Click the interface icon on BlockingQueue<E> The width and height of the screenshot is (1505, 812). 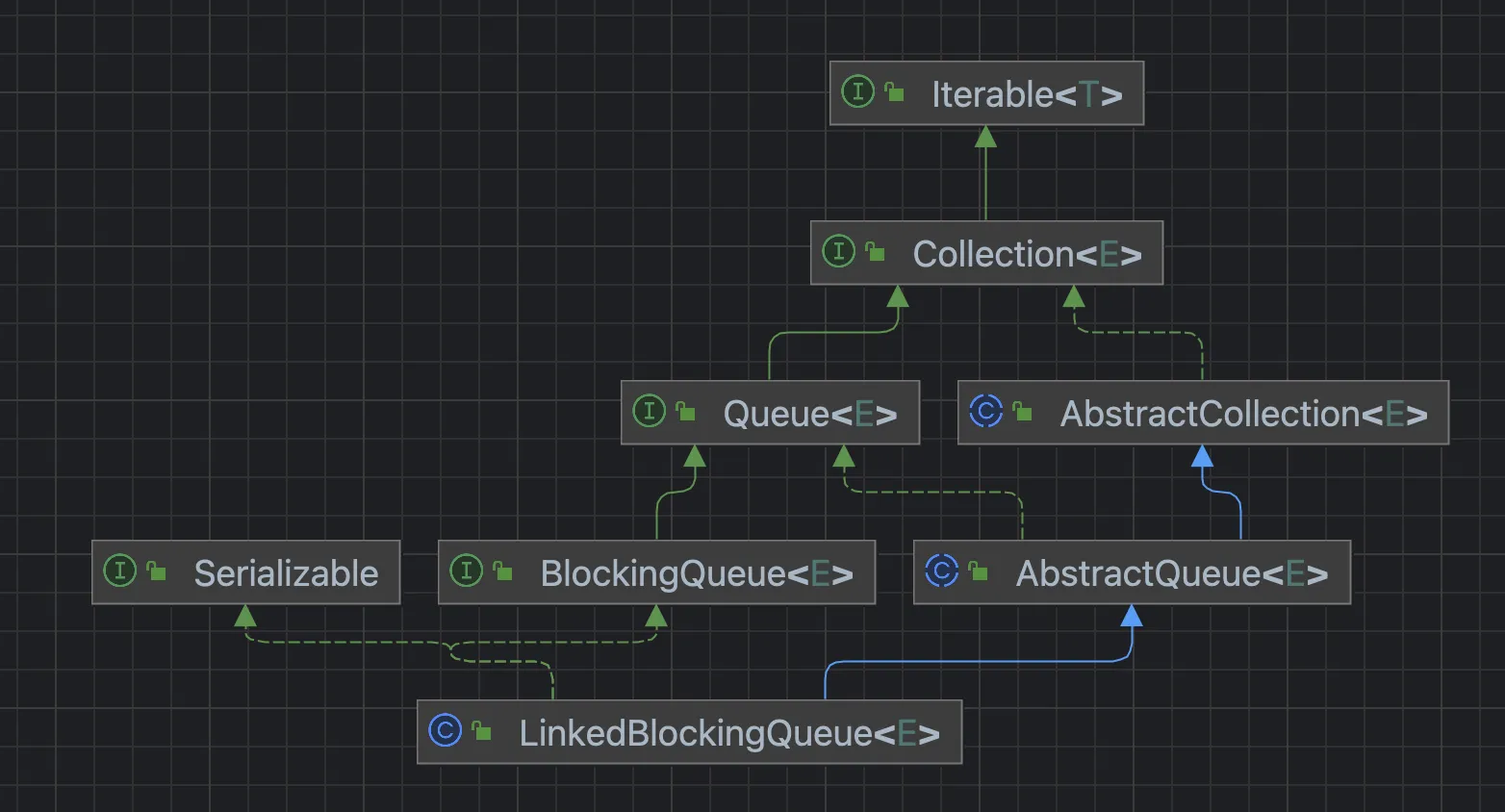[x=468, y=571]
